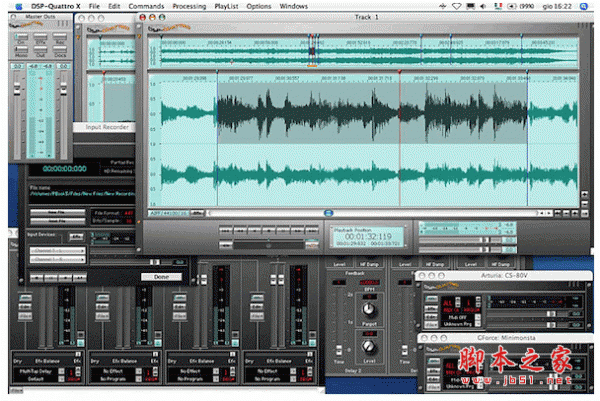Click the red playhead marker above the main waveform
The image size is (600, 401).
point(399,72)
